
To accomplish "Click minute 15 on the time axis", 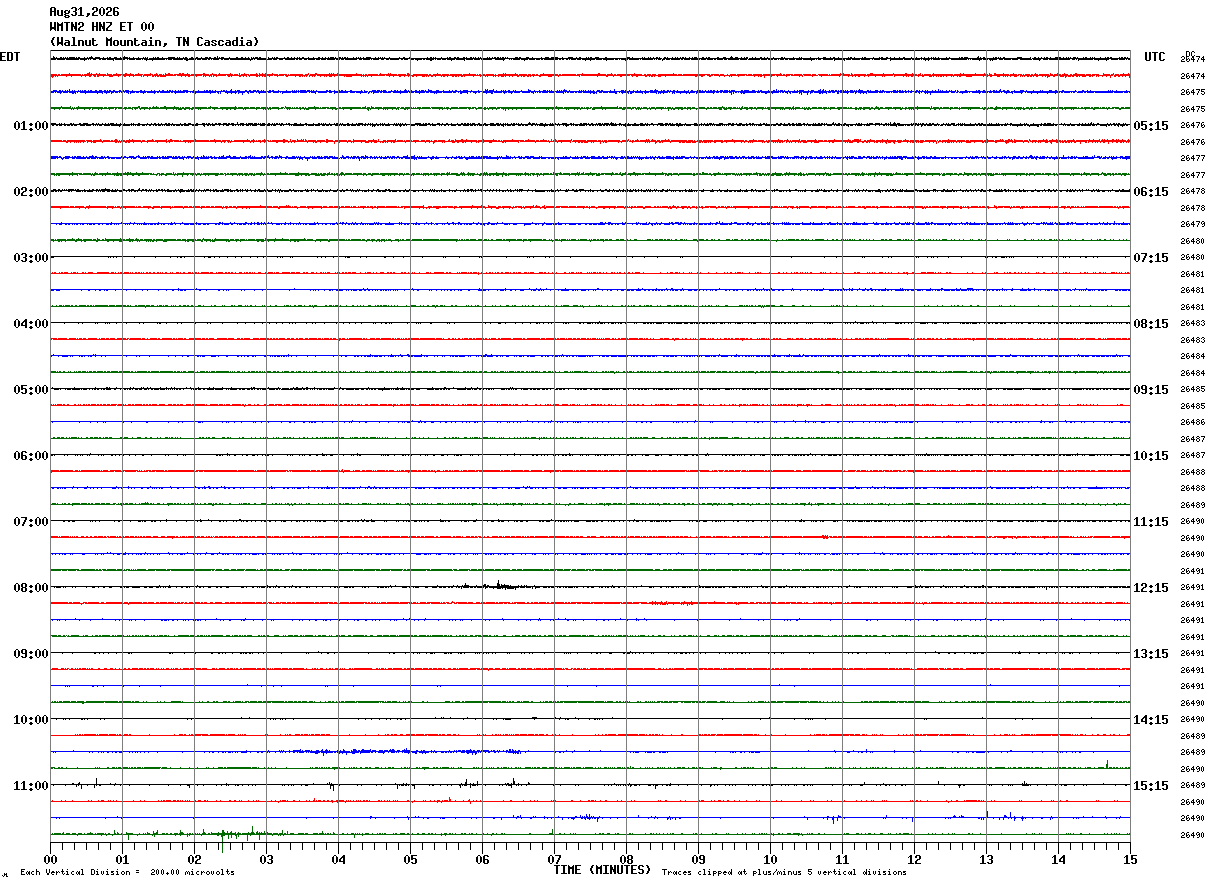I will coord(1130,859).
